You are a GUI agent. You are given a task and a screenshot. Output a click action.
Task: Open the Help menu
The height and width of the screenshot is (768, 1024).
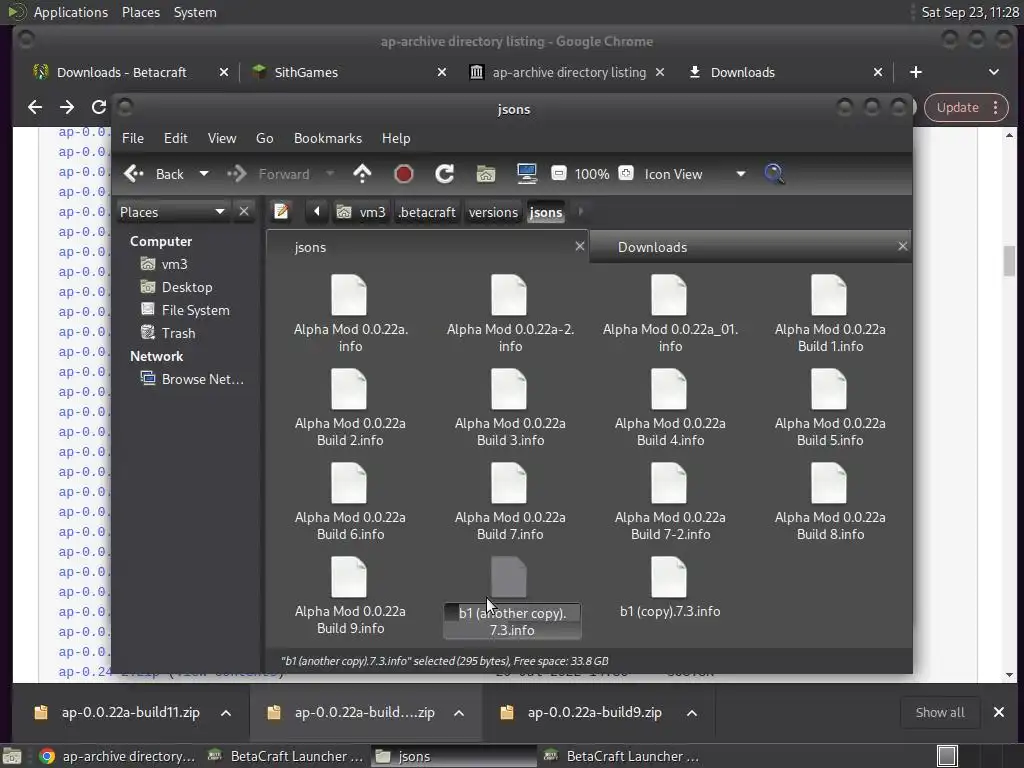pos(396,138)
